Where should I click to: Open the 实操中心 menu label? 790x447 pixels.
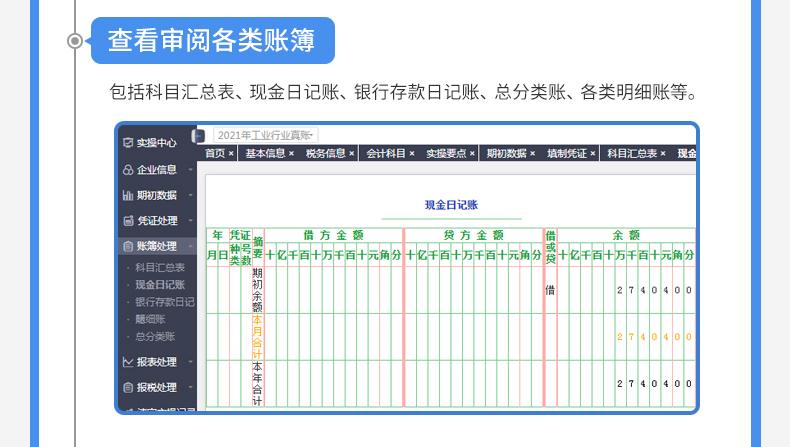point(157,143)
